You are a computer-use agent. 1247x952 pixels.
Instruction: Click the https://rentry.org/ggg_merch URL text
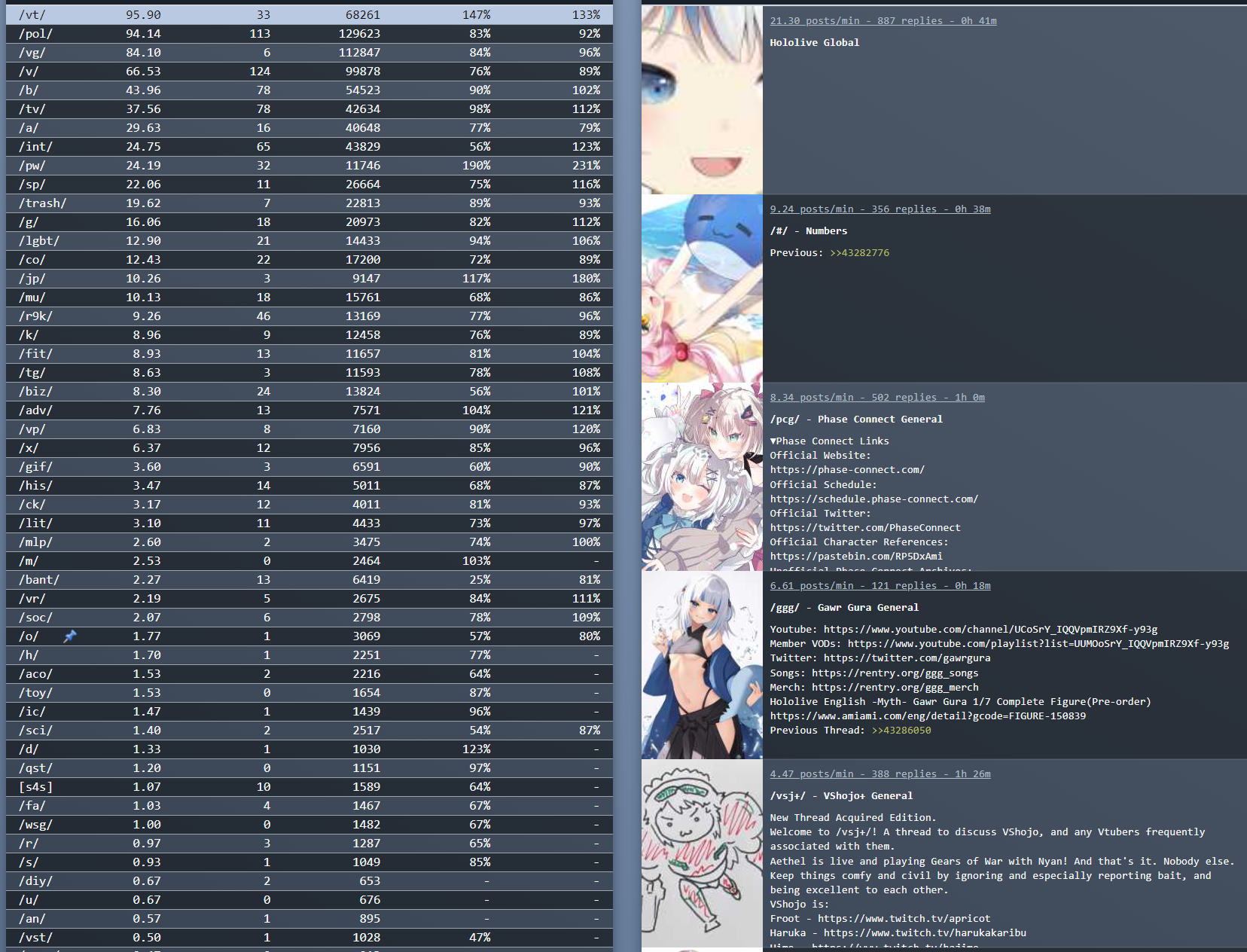(895, 688)
